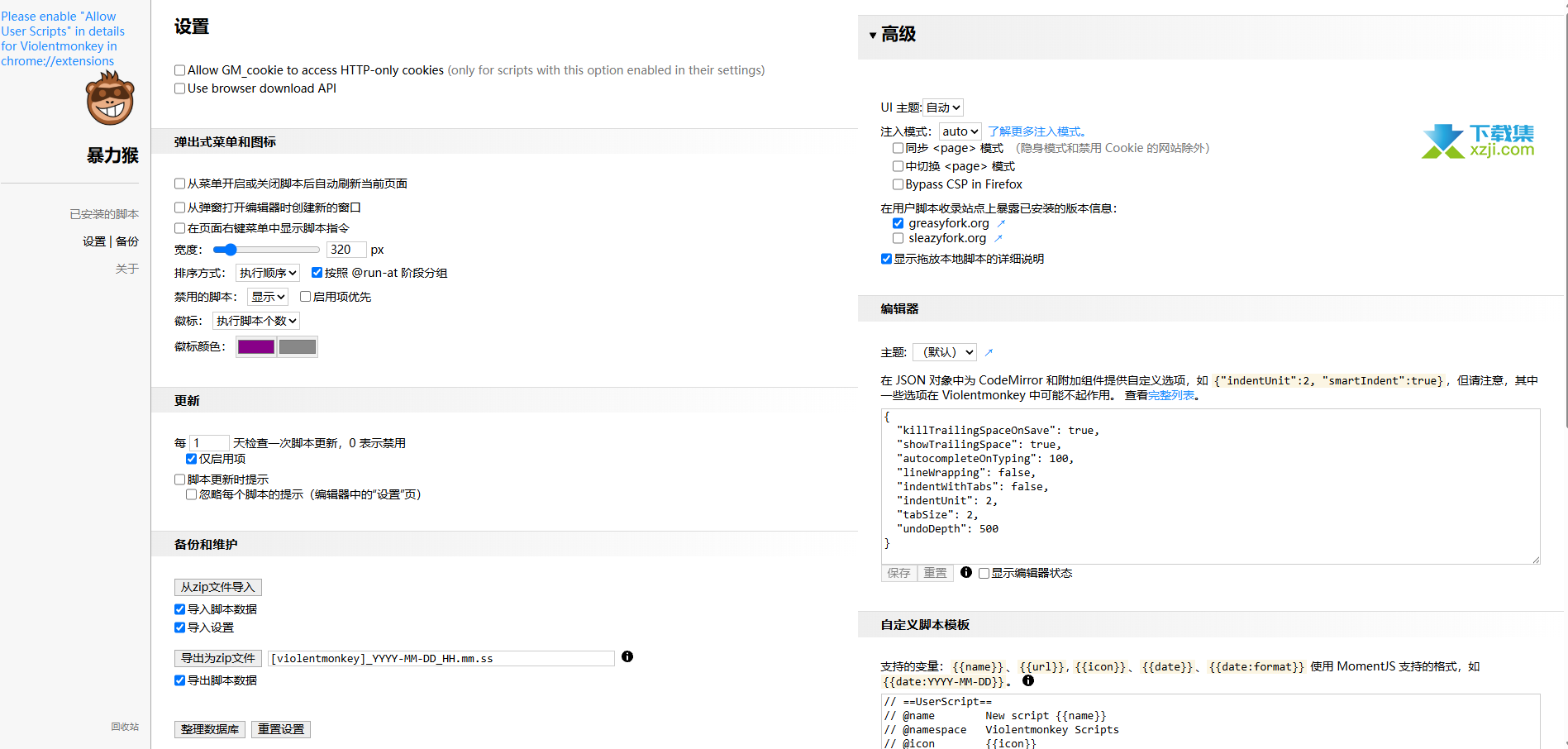Uncheck 显示拖放本地脚本的详细说明
This screenshot has width=1568, height=749.
(886, 259)
